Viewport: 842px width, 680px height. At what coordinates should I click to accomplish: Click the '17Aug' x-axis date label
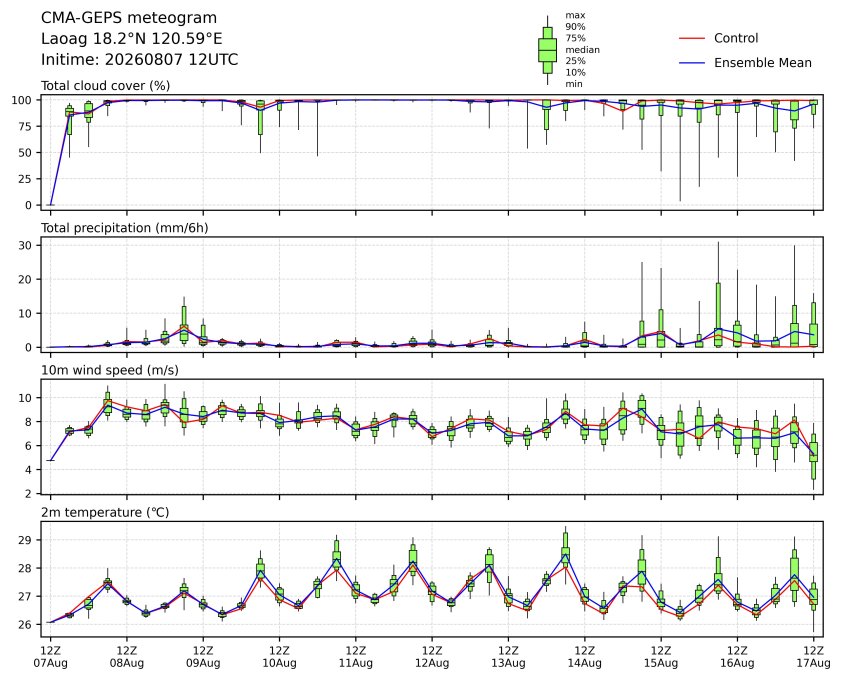(813, 663)
